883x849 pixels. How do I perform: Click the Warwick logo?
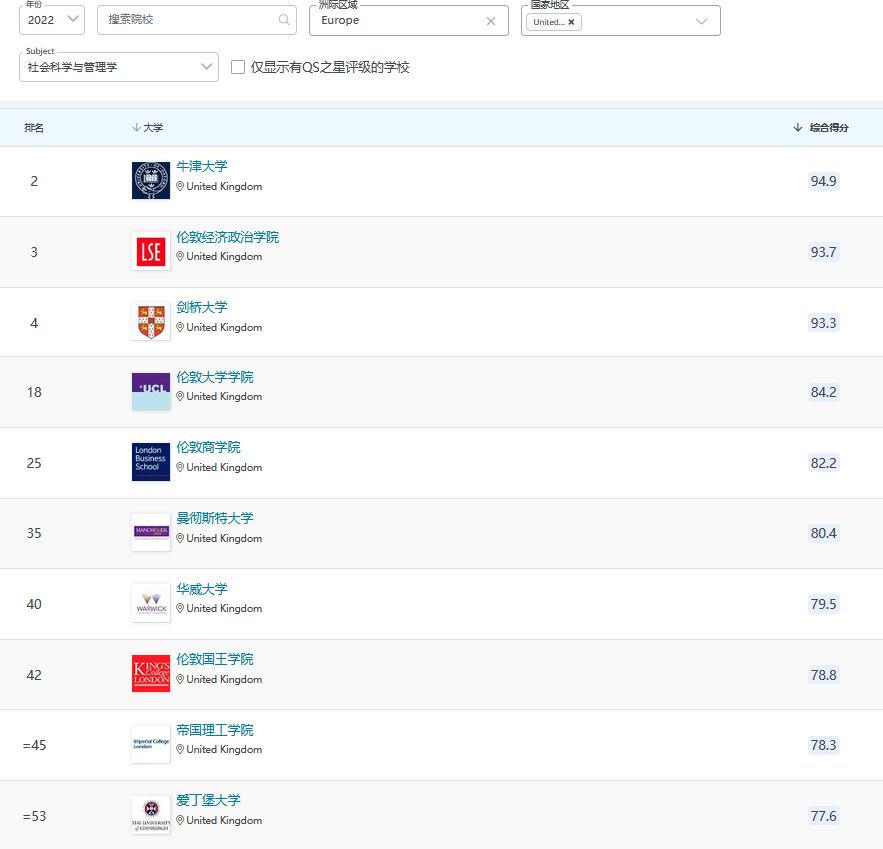click(x=151, y=603)
